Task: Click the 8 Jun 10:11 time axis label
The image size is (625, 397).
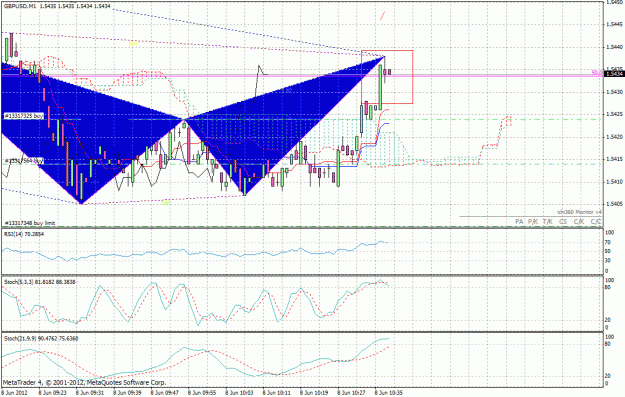Action: [277, 393]
